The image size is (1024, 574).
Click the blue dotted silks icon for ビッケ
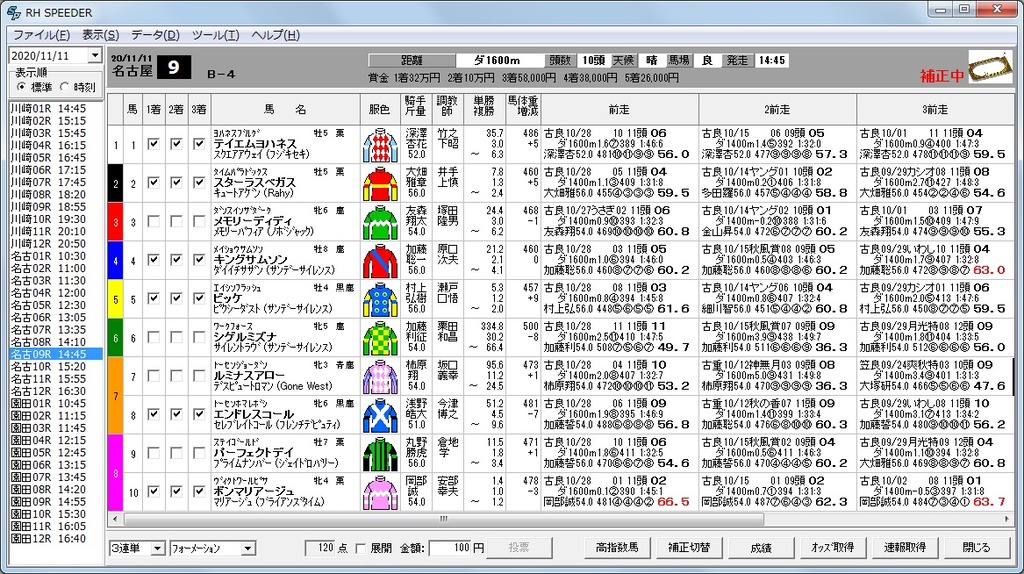(380, 299)
